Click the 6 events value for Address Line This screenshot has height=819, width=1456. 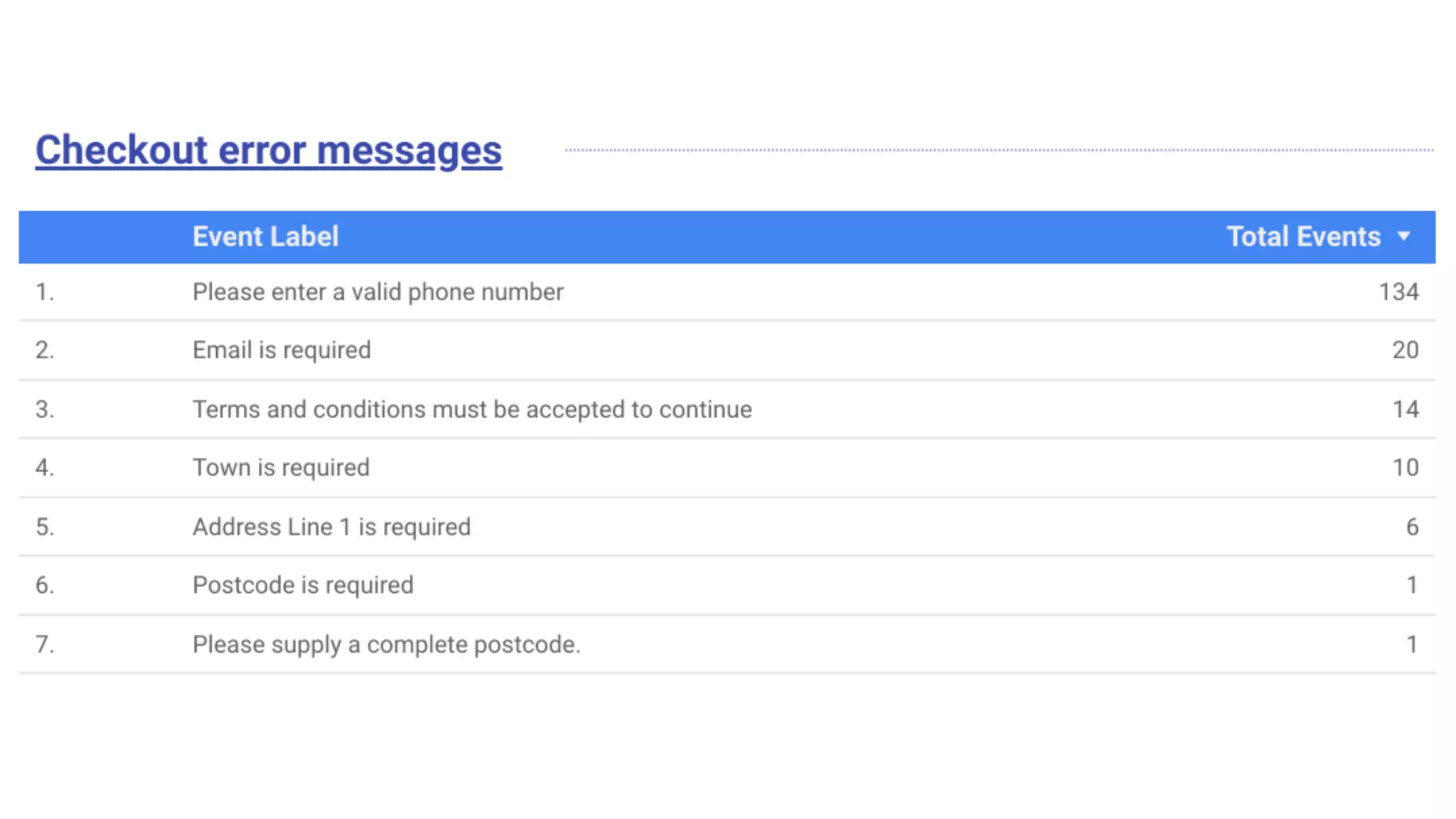1412,527
